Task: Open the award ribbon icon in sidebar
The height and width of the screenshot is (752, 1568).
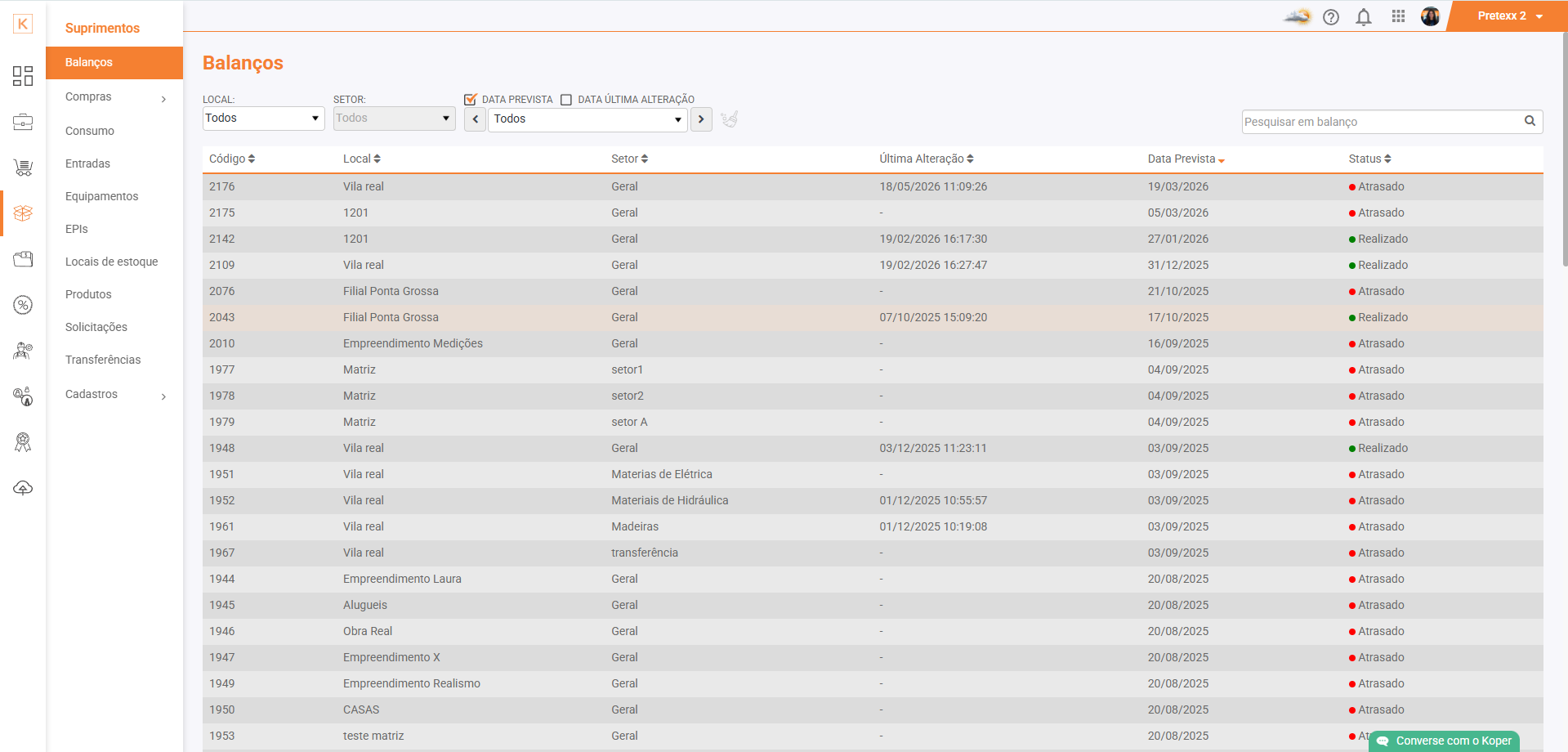Action: (23, 442)
